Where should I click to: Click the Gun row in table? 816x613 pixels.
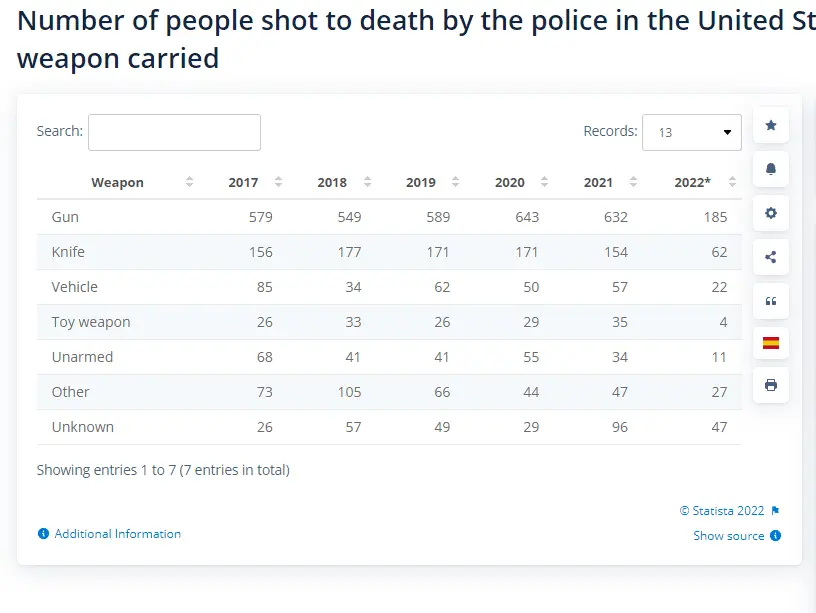click(65, 217)
